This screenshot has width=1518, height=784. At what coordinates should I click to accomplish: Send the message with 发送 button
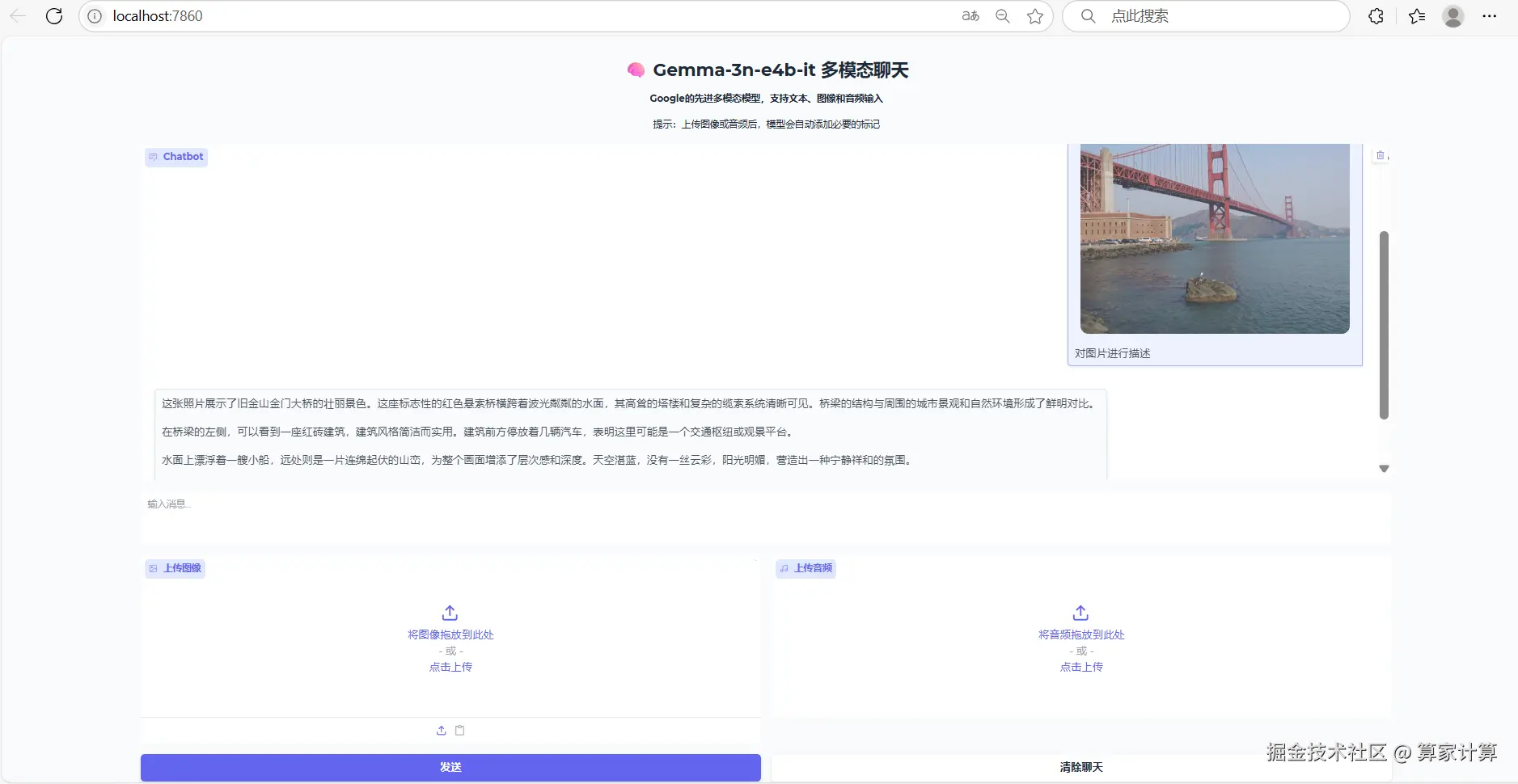[450, 767]
